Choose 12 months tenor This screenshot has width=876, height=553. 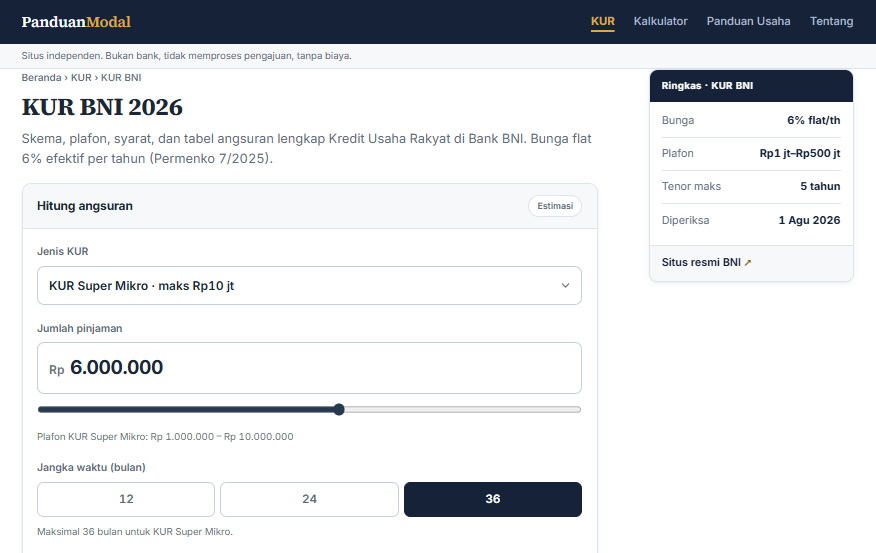pos(126,499)
